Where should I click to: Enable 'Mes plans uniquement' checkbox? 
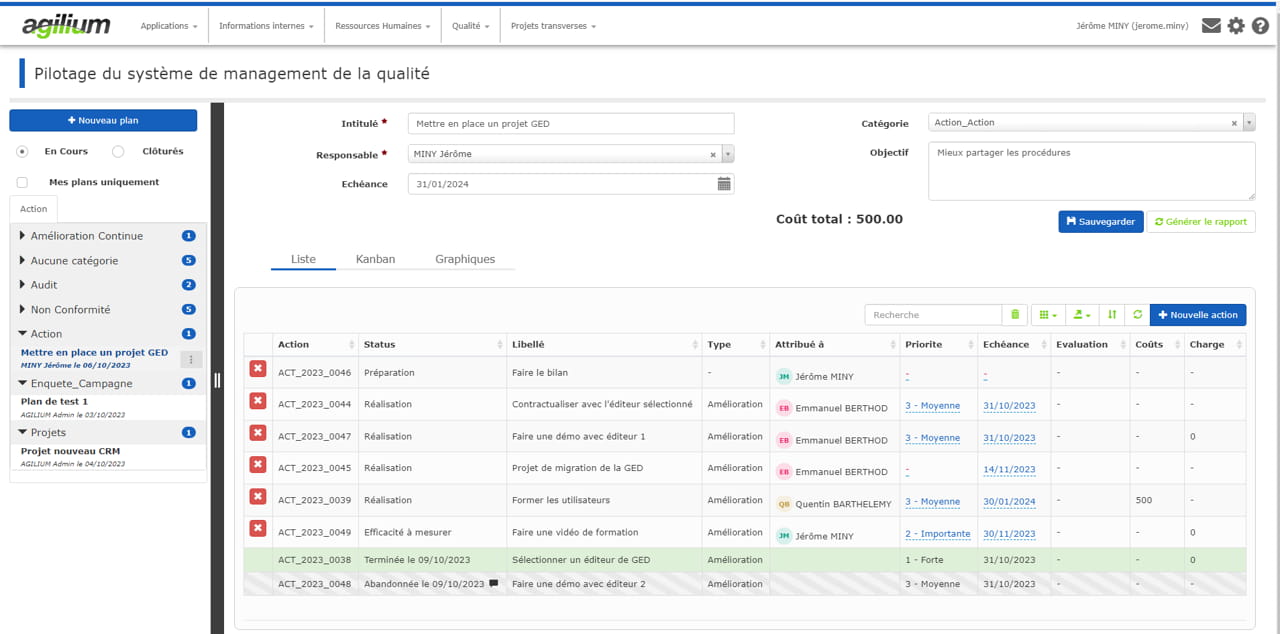coord(21,182)
